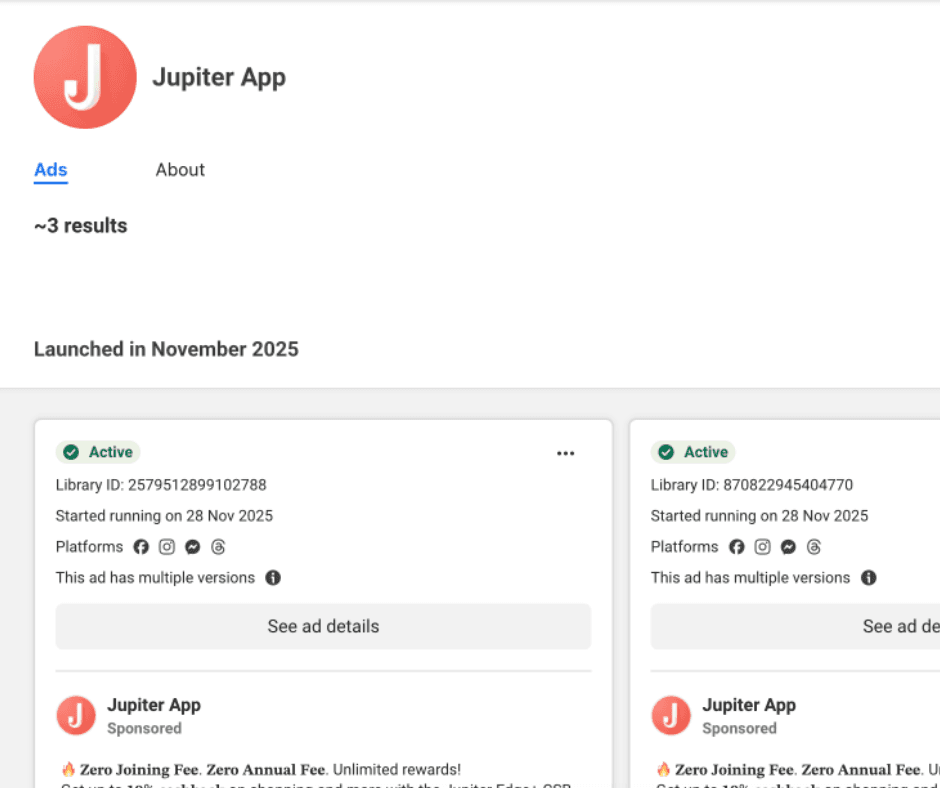Click the fire emoji in the ad copy
The height and width of the screenshot is (788, 940).
coord(65,769)
